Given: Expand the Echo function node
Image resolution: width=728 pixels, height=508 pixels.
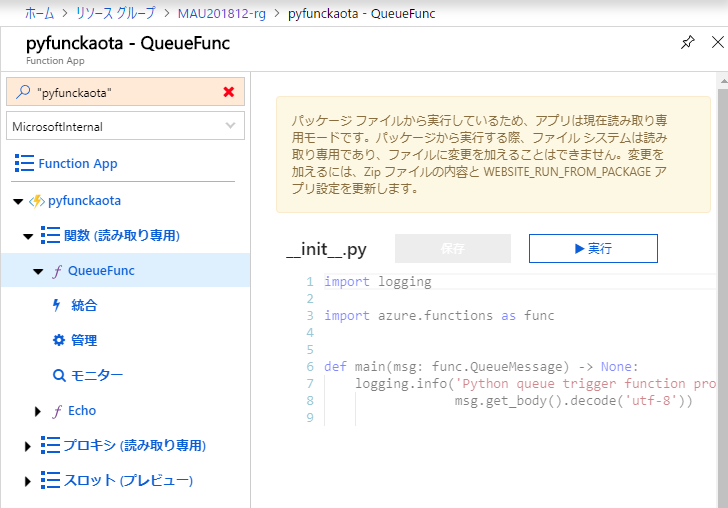Looking at the screenshot, I should (x=38, y=411).
